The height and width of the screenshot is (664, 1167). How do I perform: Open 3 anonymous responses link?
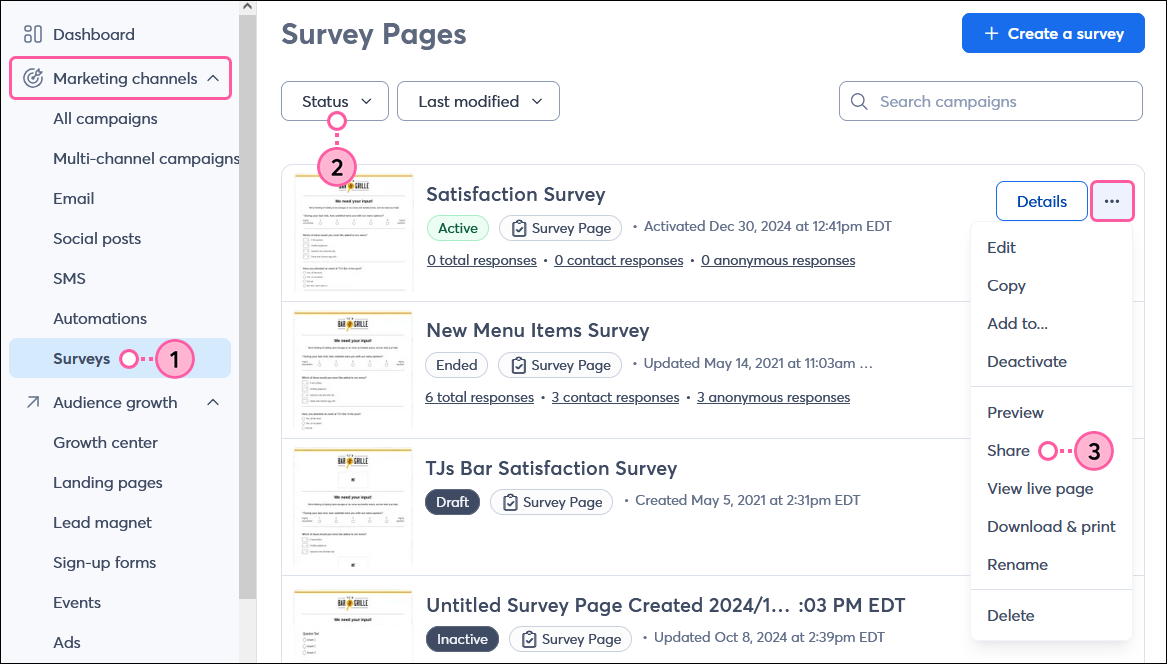(x=773, y=398)
